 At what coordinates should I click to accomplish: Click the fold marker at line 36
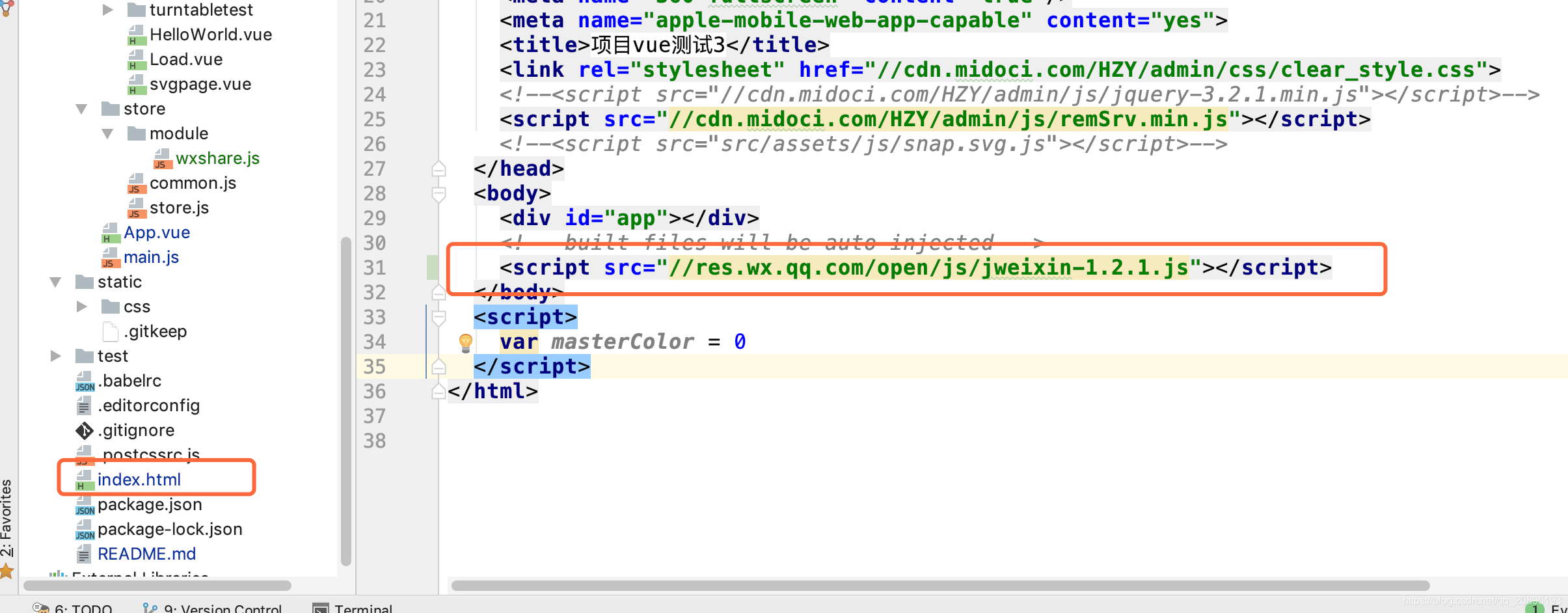click(439, 392)
